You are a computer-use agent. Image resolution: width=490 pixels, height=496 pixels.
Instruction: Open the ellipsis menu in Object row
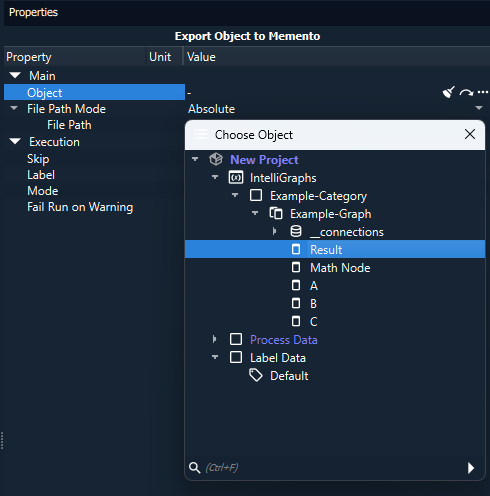click(483, 92)
